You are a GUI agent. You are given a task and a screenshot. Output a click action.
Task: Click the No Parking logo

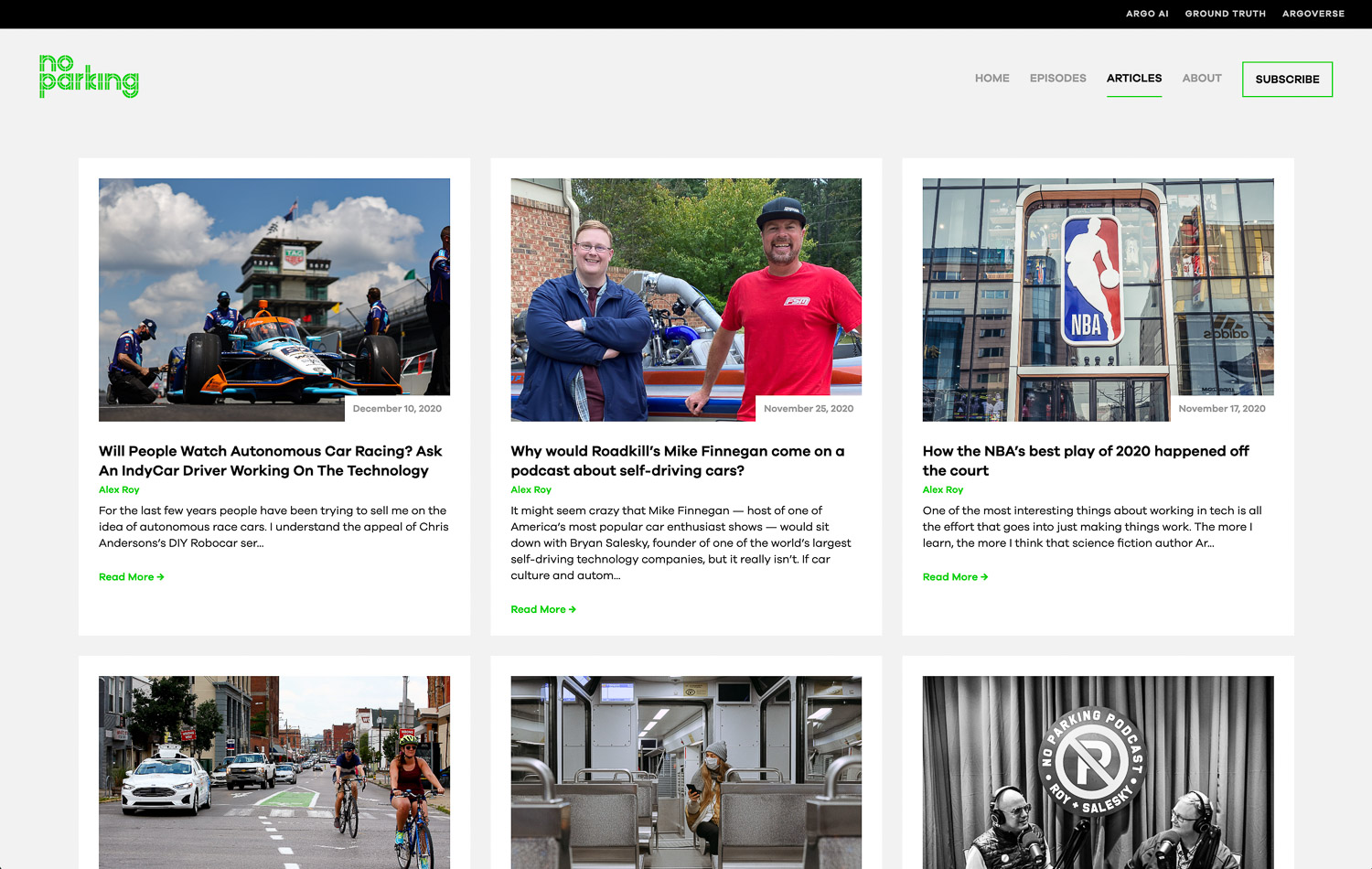(x=89, y=76)
